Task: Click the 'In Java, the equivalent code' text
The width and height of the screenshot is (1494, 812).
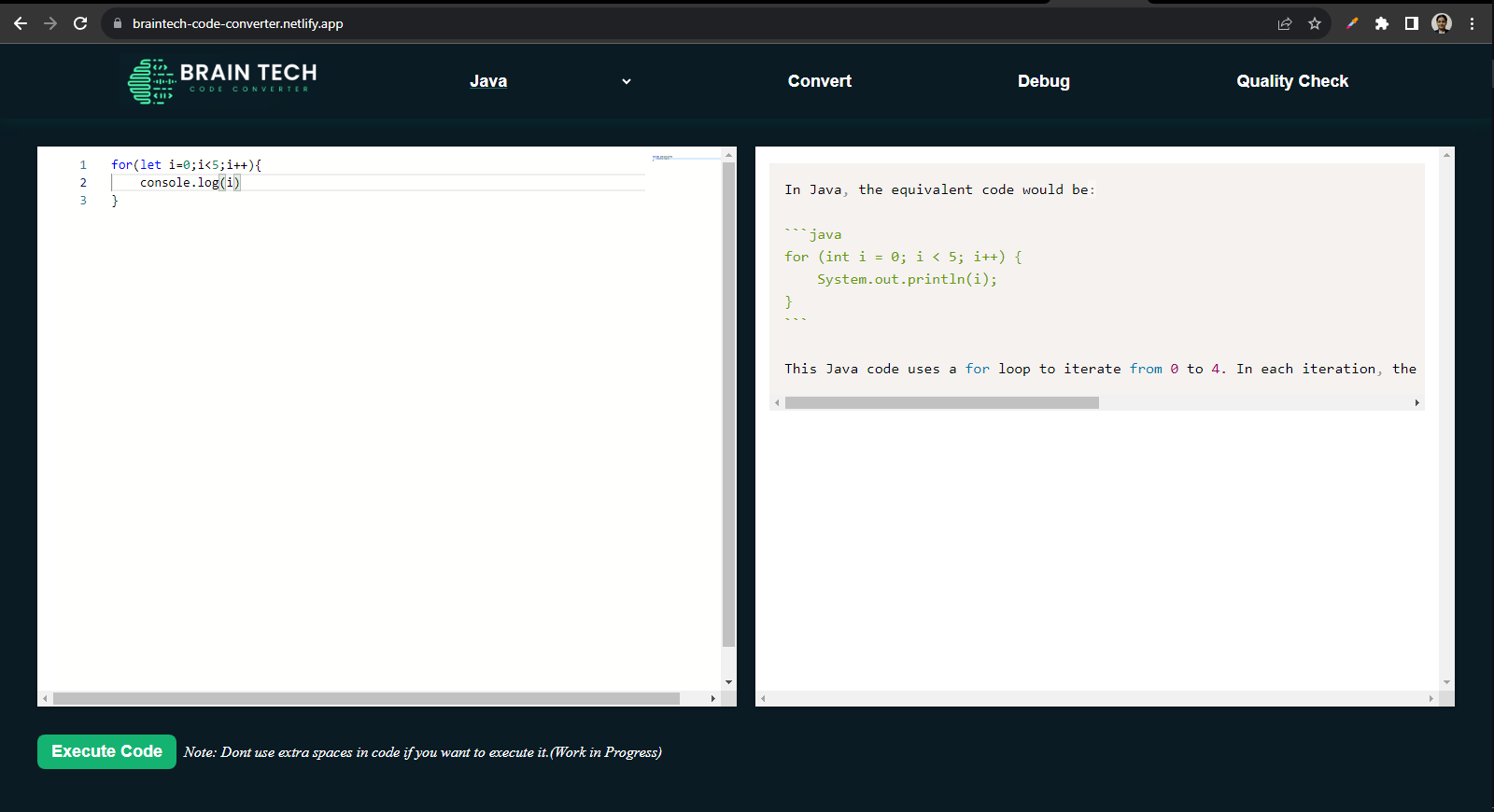Action: point(939,189)
